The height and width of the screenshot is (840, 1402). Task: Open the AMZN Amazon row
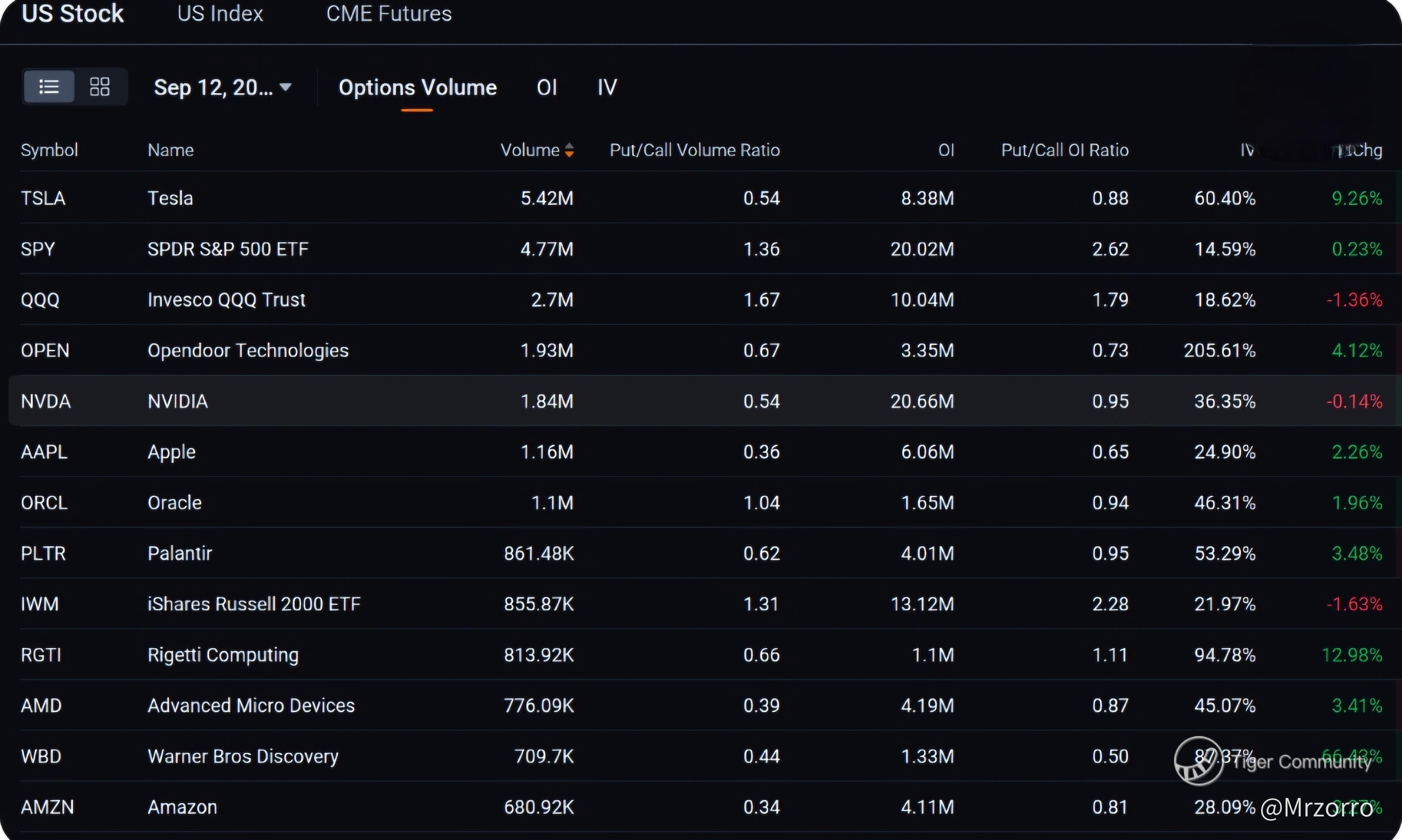click(182, 807)
